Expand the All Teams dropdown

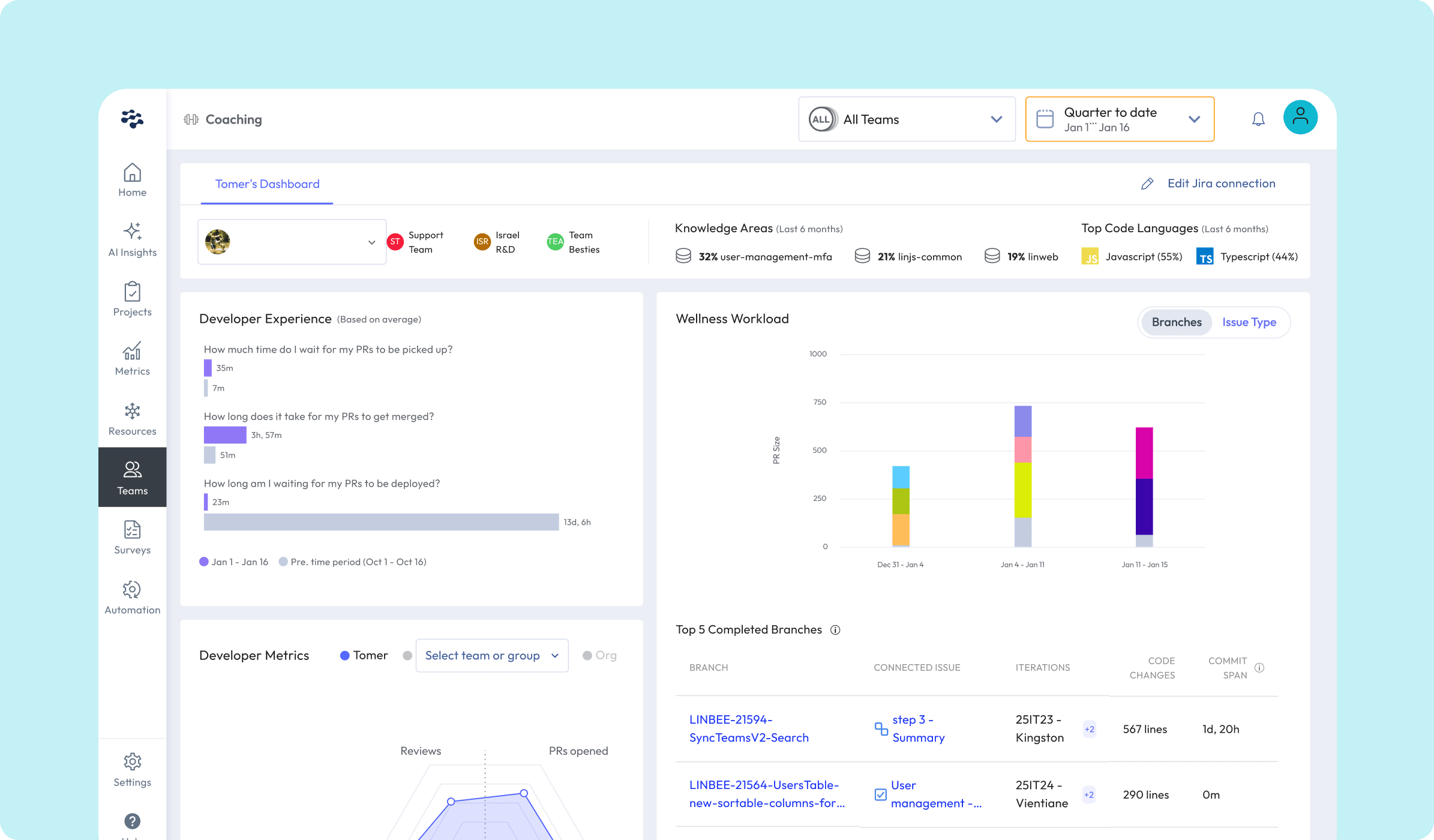pyautogui.click(x=906, y=119)
